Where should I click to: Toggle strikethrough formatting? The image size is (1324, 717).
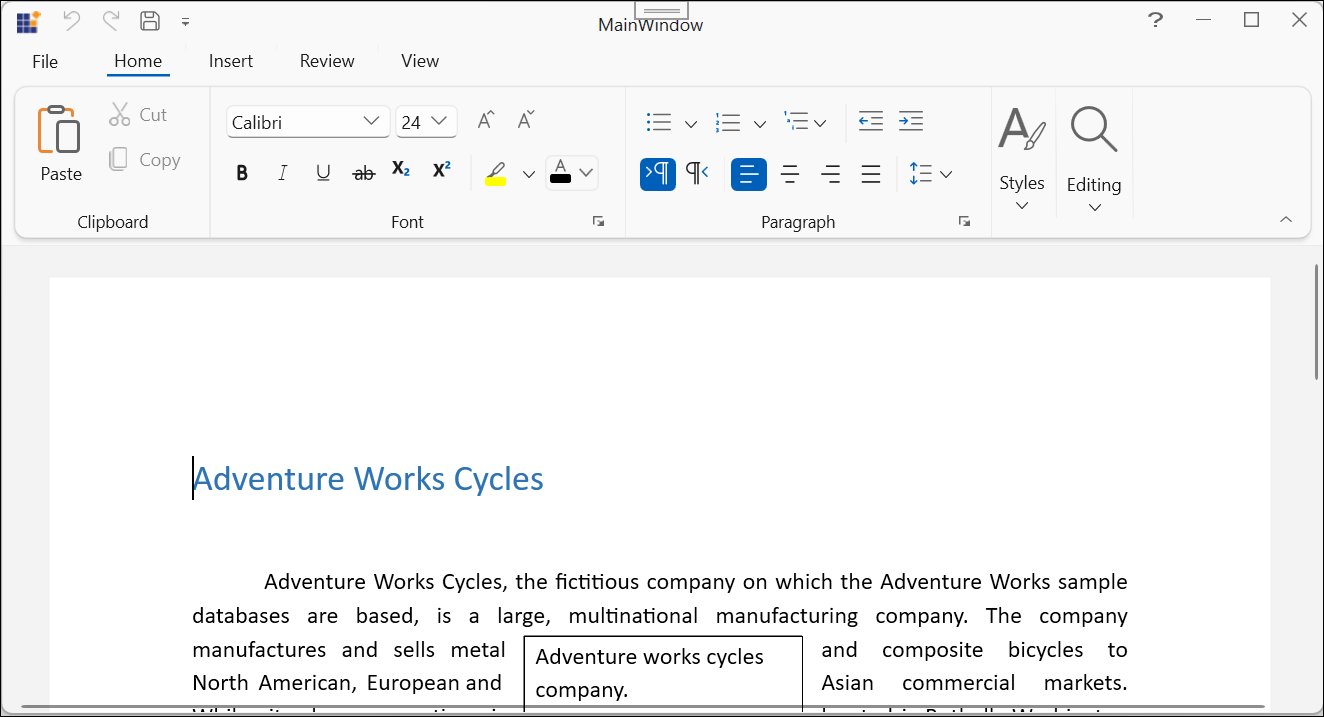coord(364,173)
